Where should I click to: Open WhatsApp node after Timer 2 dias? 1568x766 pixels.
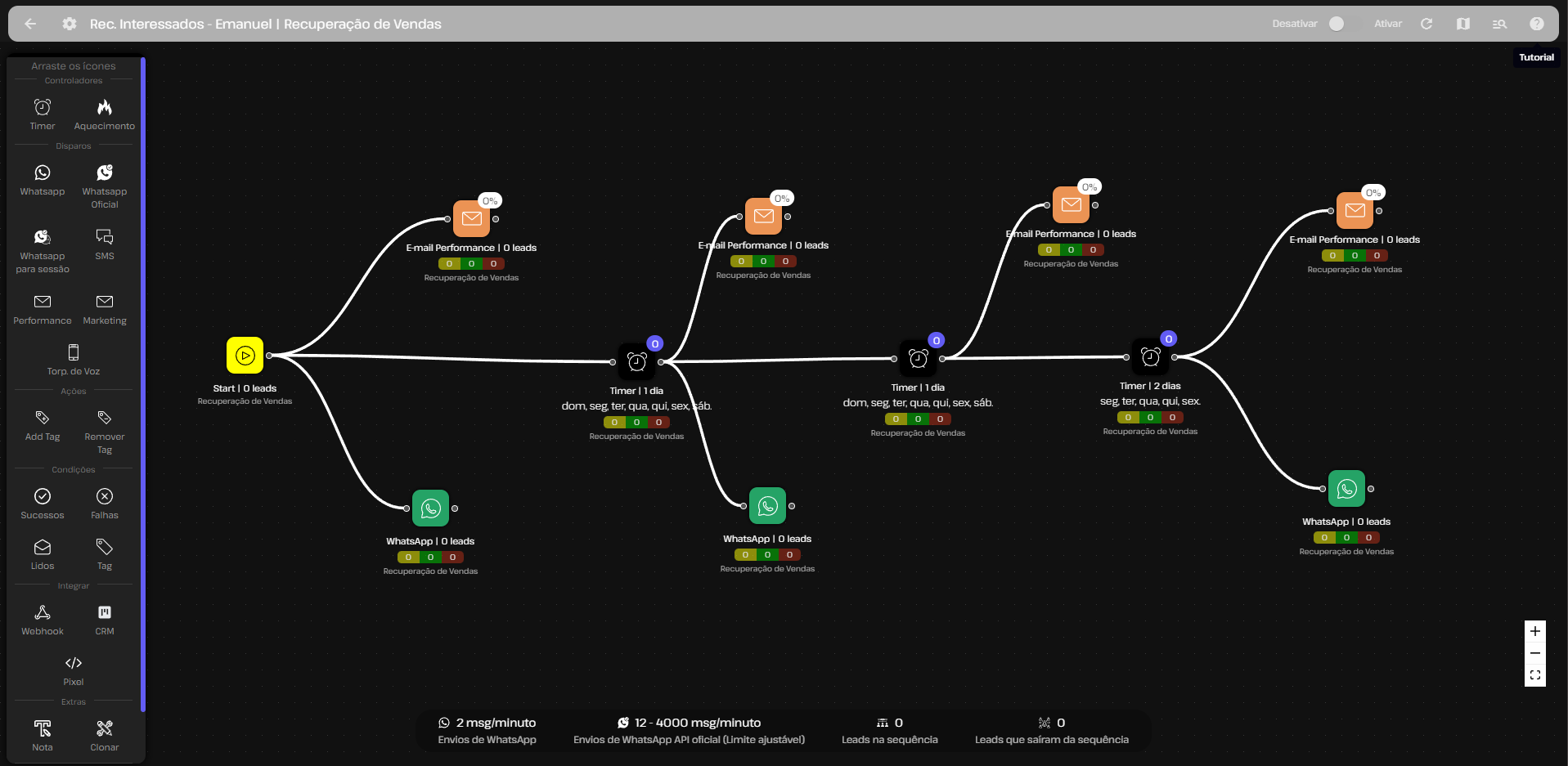(x=1347, y=489)
